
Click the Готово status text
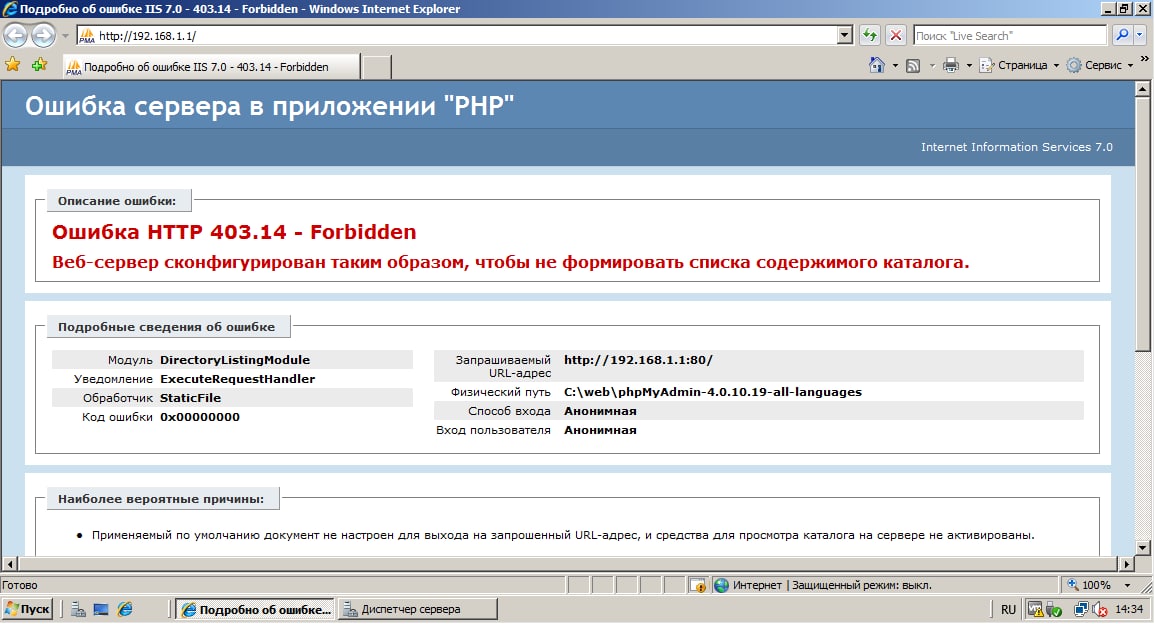click(20, 585)
